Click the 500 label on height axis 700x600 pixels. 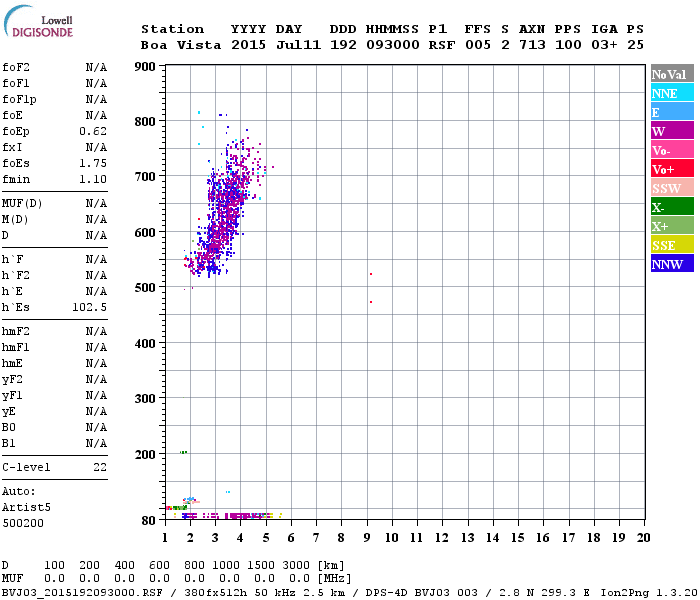(x=145, y=287)
